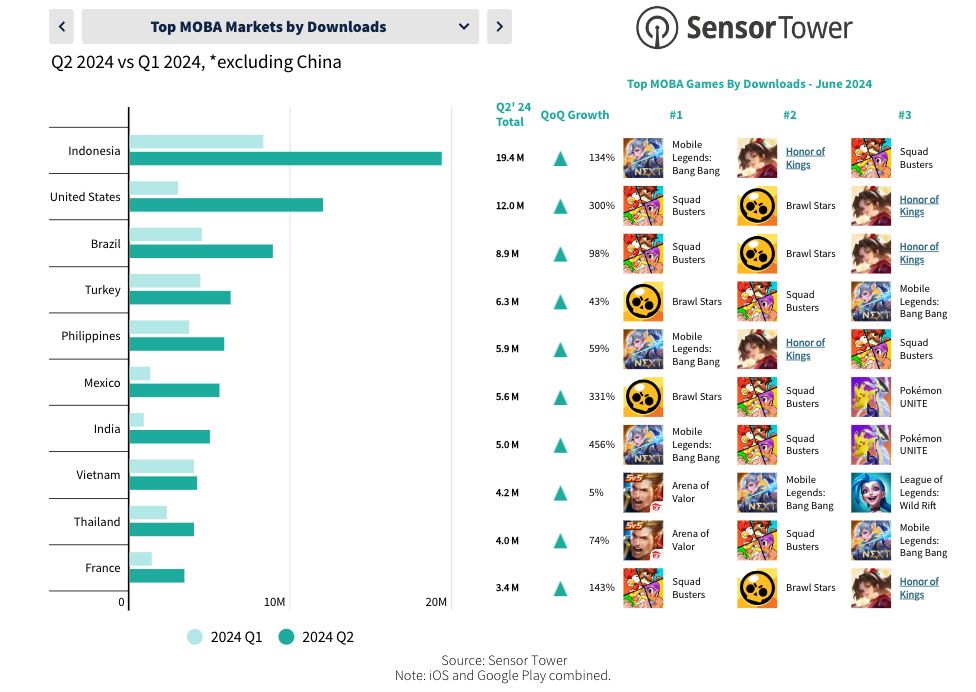Click Pokémon UNITE icon in Mexico row
This screenshot has height=692, width=976.
click(x=871, y=397)
